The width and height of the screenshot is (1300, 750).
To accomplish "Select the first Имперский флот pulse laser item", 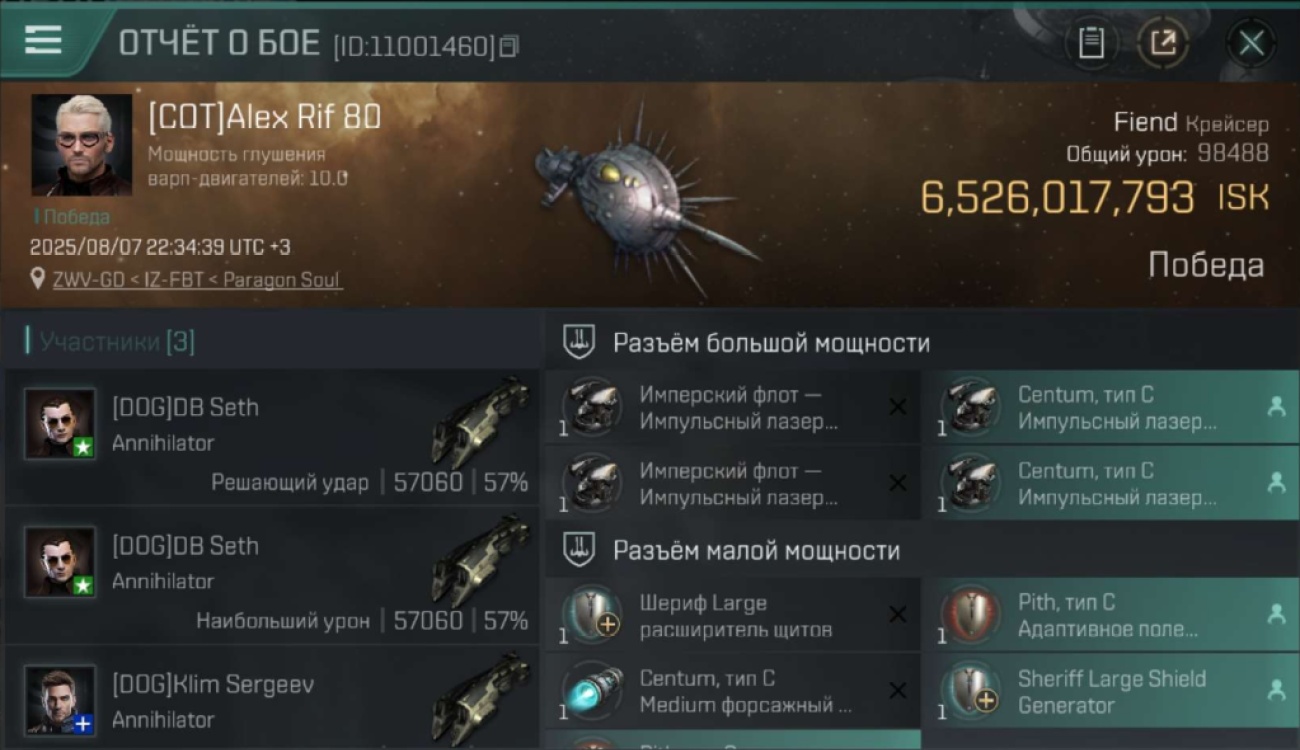I will 732,408.
